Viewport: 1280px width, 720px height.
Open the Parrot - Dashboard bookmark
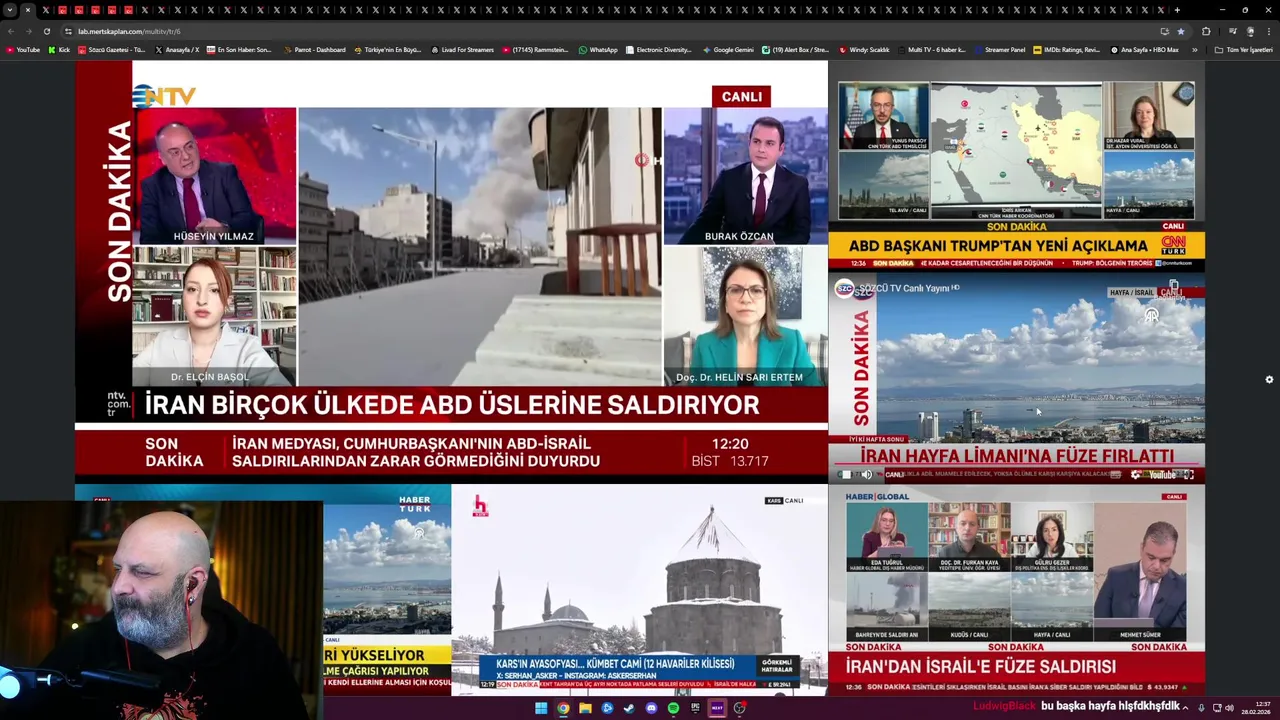pyautogui.click(x=314, y=49)
